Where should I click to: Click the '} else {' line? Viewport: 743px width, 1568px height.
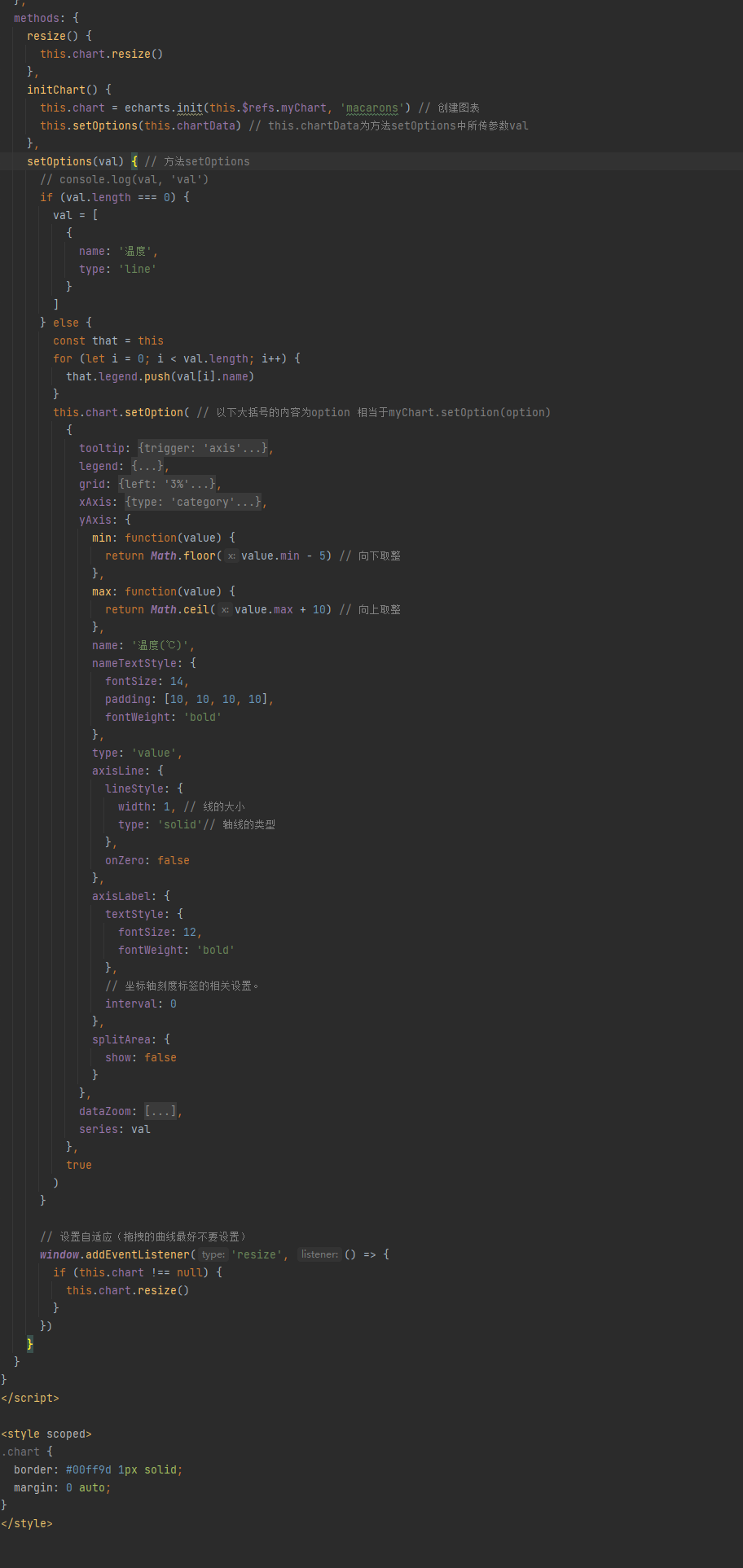click(66, 323)
